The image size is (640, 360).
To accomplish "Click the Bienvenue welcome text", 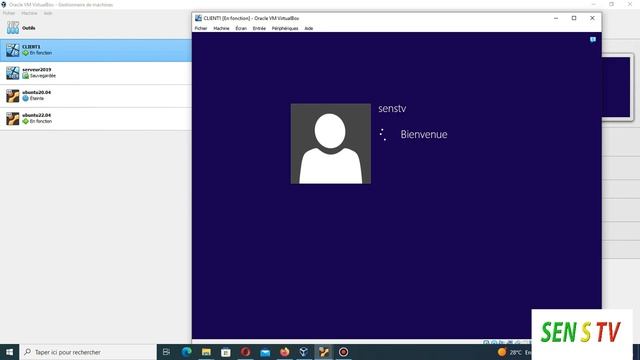I will click(424, 134).
